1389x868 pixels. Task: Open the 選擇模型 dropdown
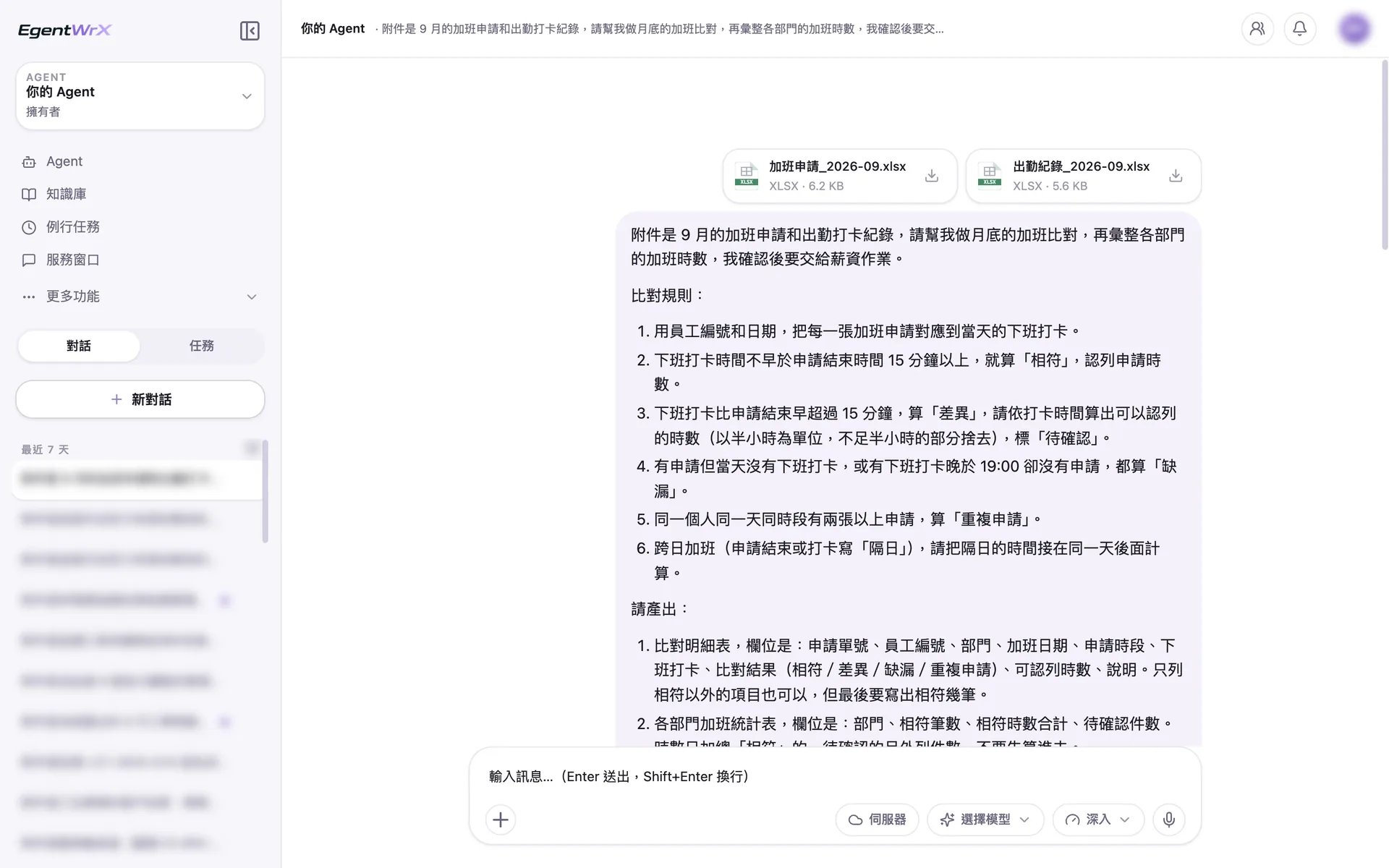click(x=985, y=820)
